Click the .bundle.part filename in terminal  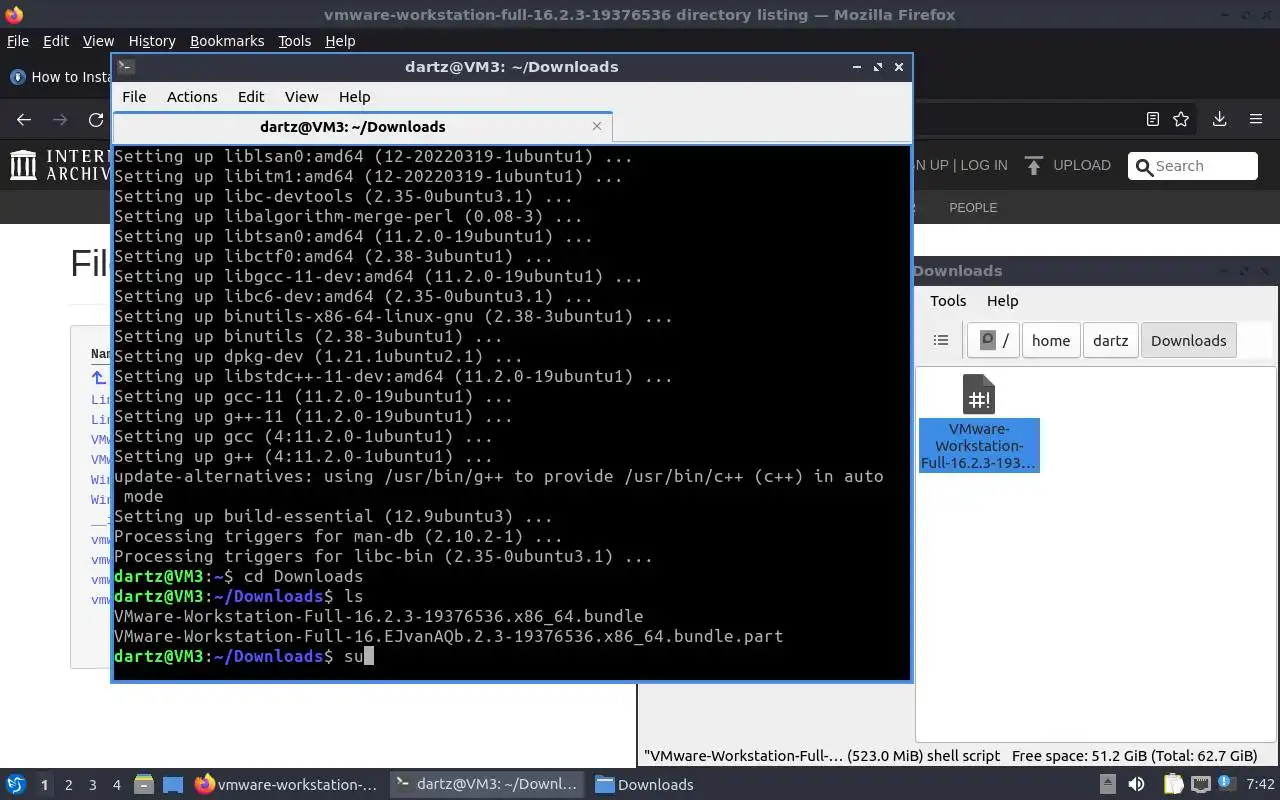coord(448,636)
